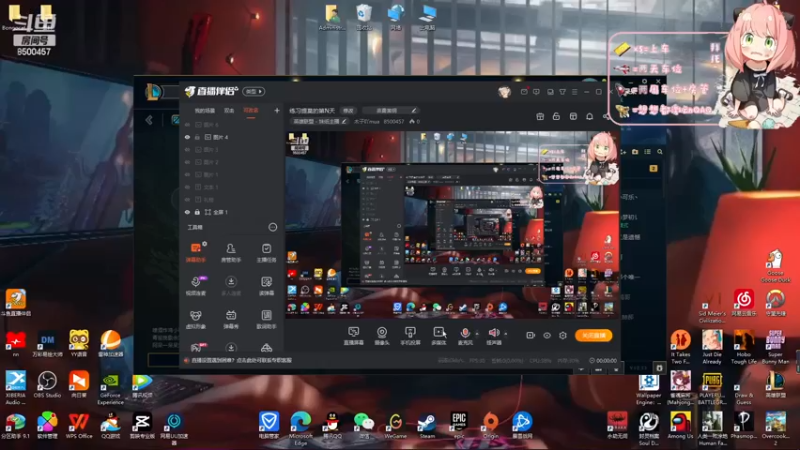The image size is (800, 450).
Task: Open the help link in the status bar
Action: click(x=241, y=360)
